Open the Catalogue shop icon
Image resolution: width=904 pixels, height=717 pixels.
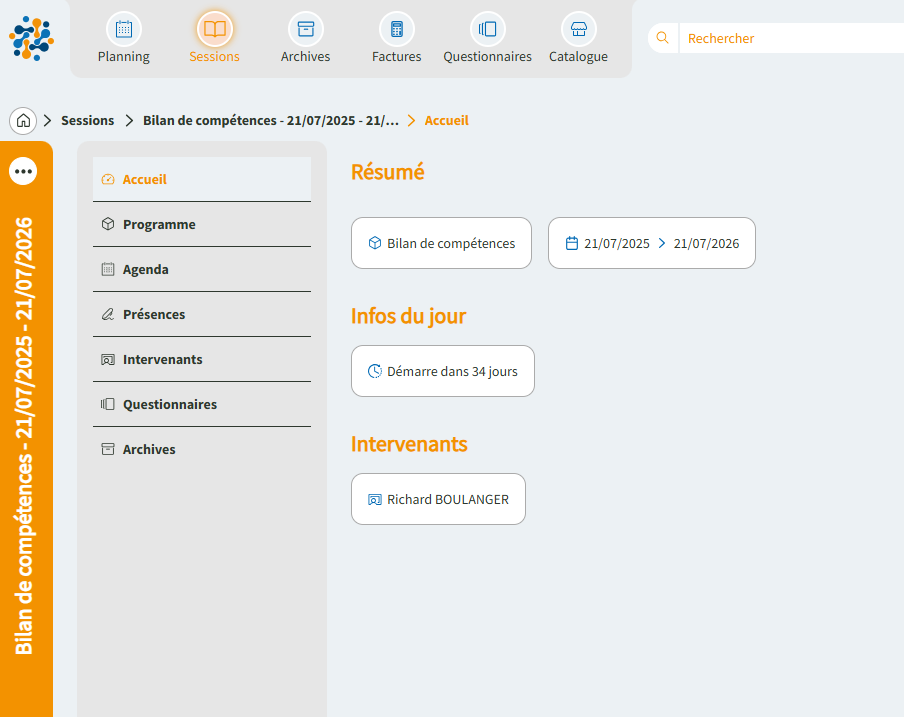point(578,29)
